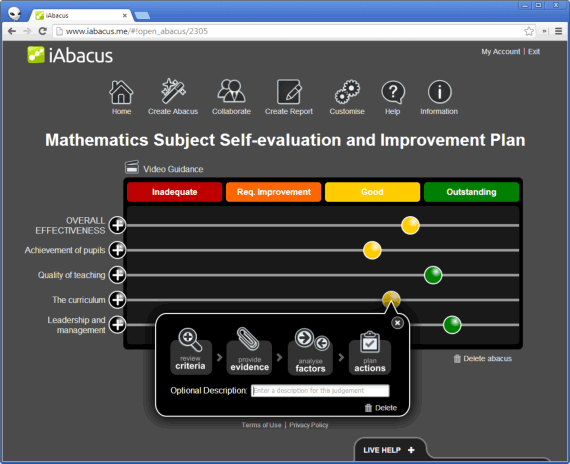
Task: Select the iAbacus browser tab
Action: click(x=80, y=16)
